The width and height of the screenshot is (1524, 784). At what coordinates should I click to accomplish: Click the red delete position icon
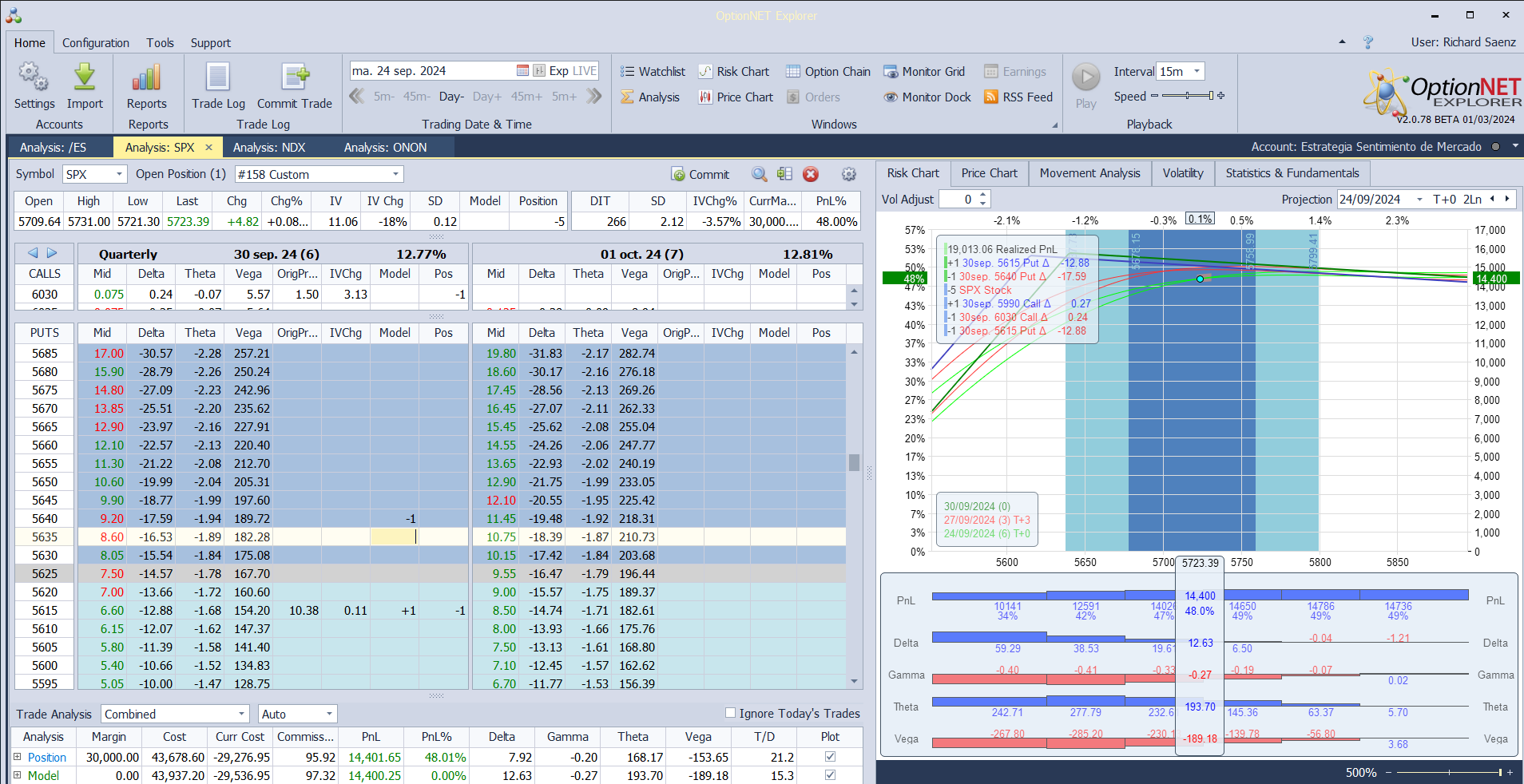[811, 174]
